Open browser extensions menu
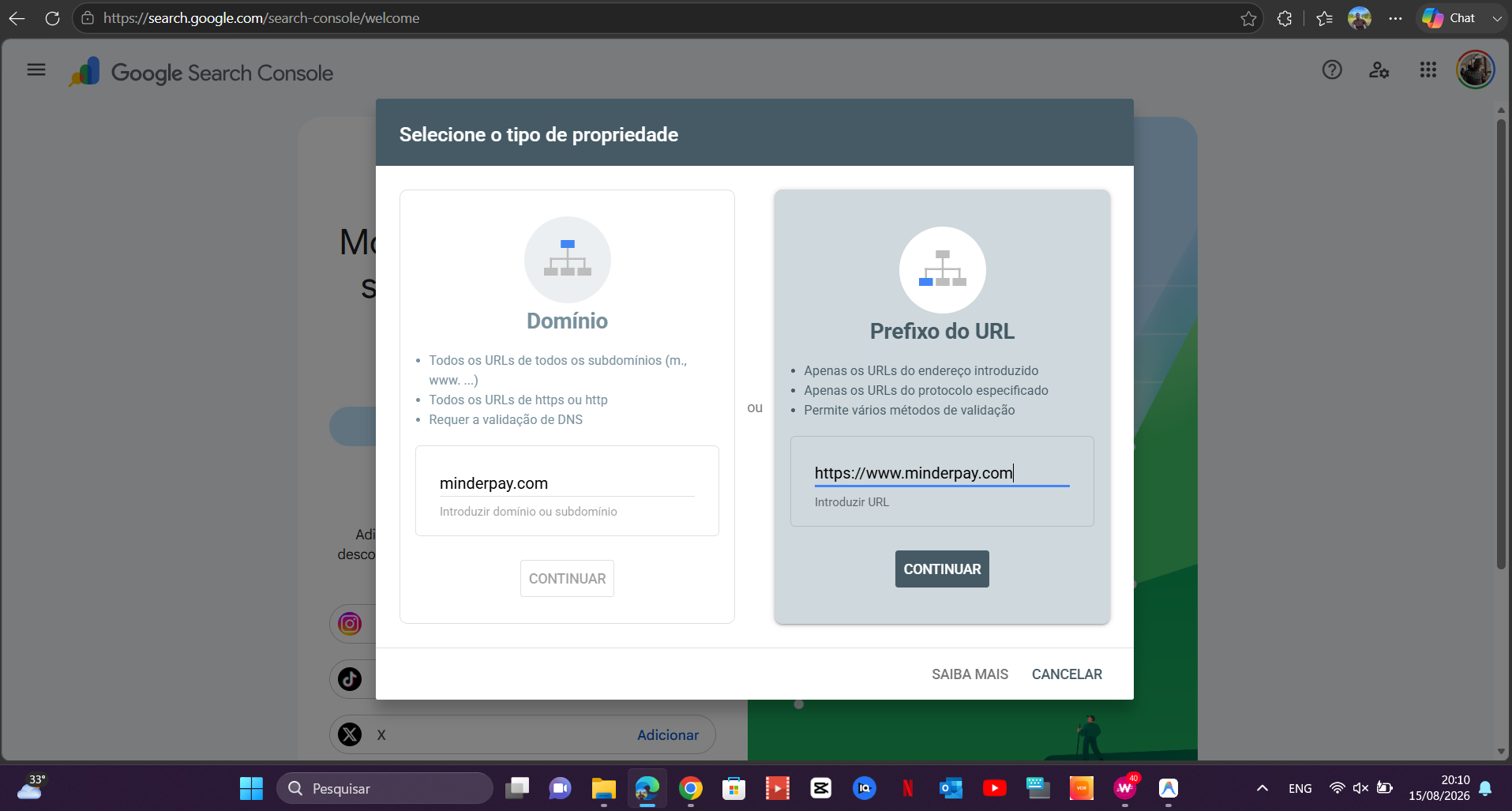1512x811 pixels. pos(1285,18)
